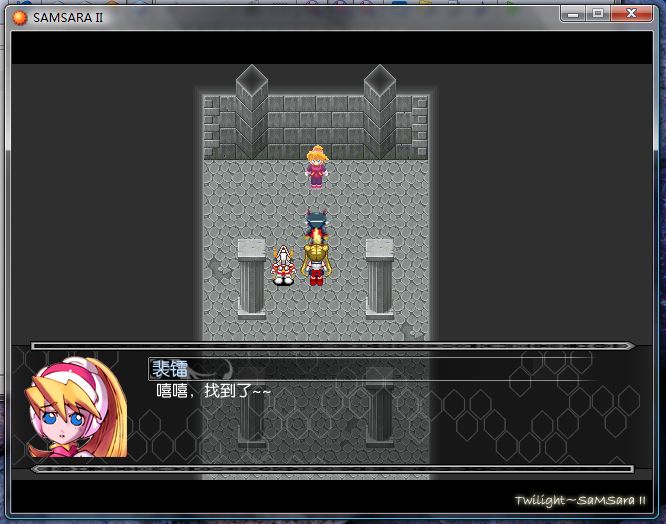This screenshot has height=524, width=666.
Task: Click the golden-haired red-booted character sprite
Action: [x=316, y=263]
